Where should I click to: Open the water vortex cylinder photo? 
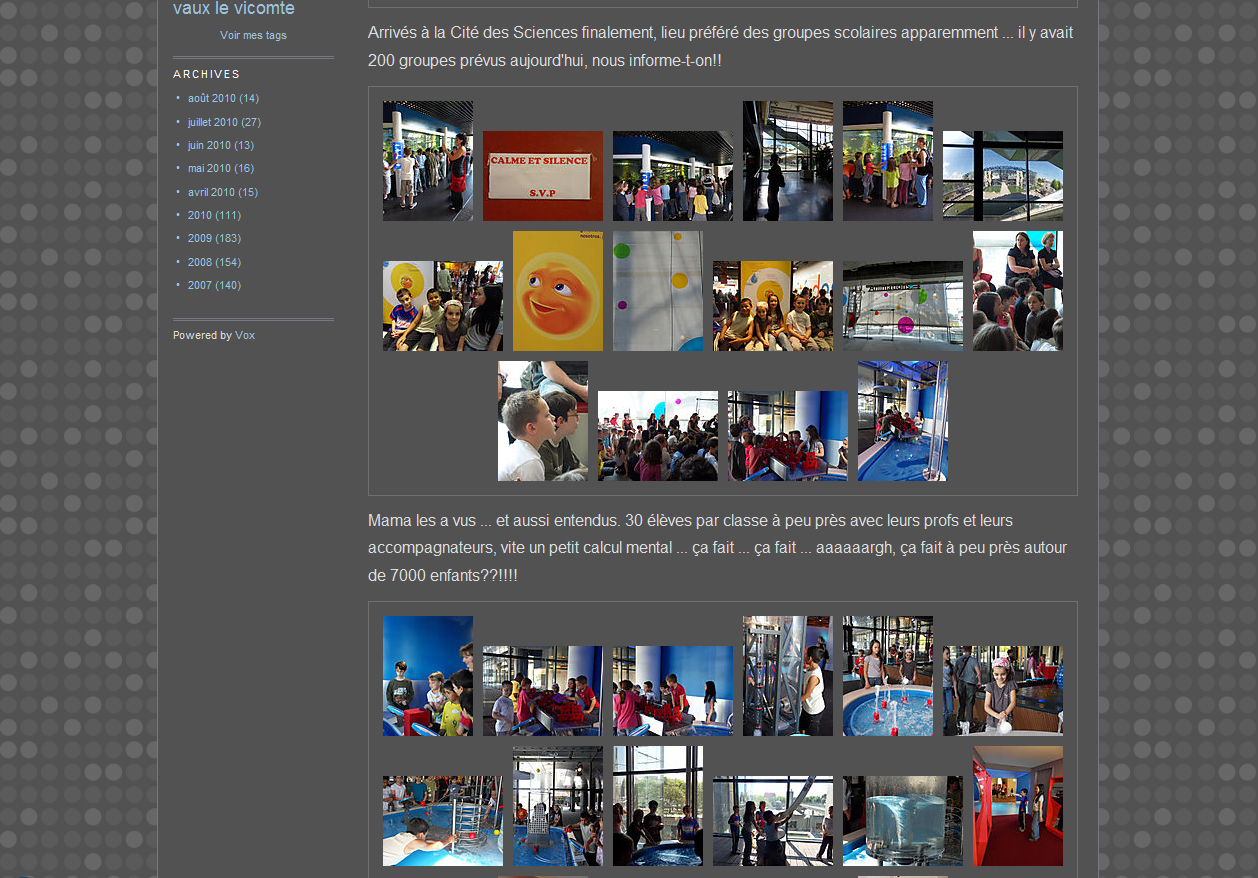tap(902, 821)
